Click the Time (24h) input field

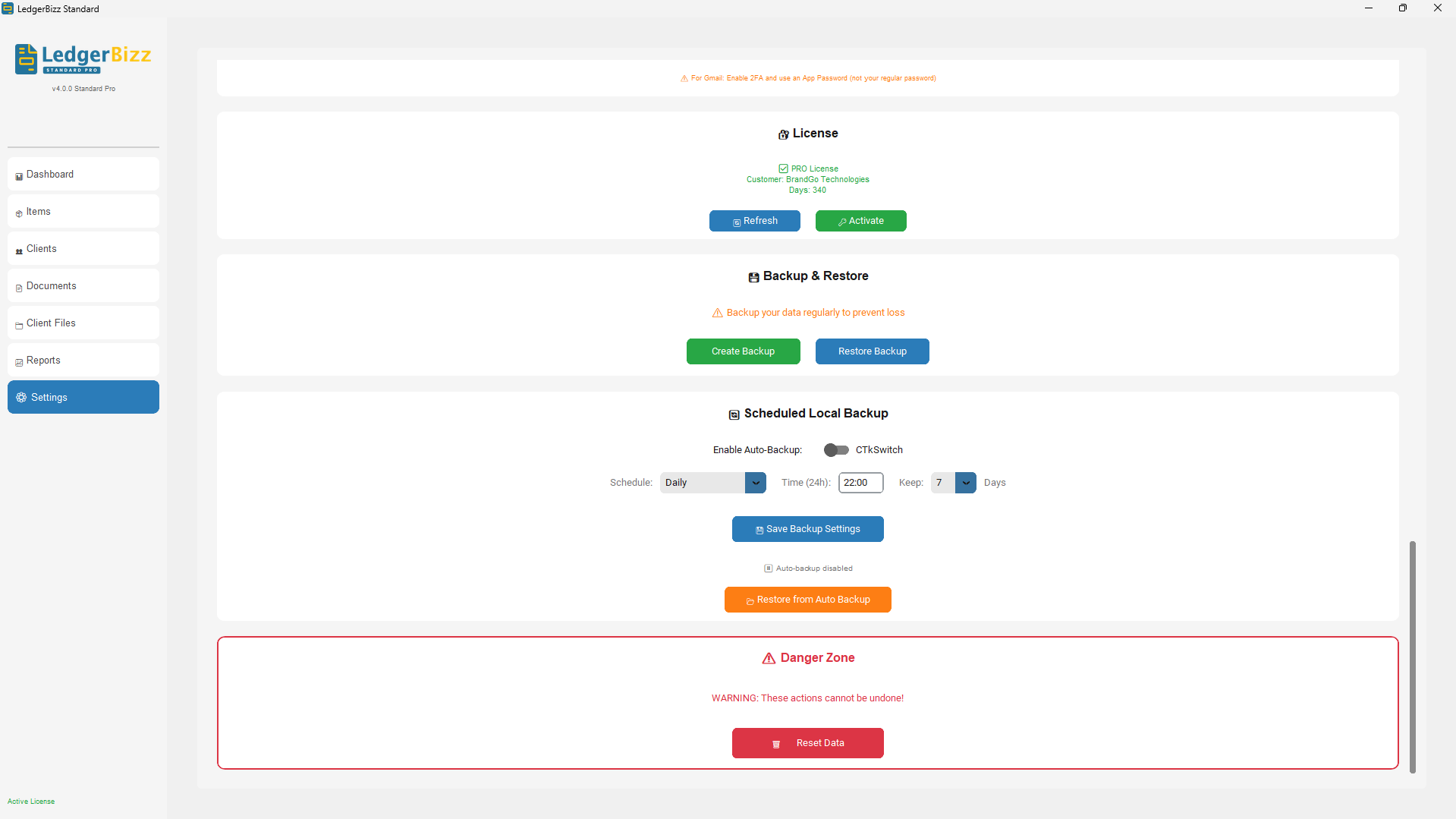coord(860,483)
